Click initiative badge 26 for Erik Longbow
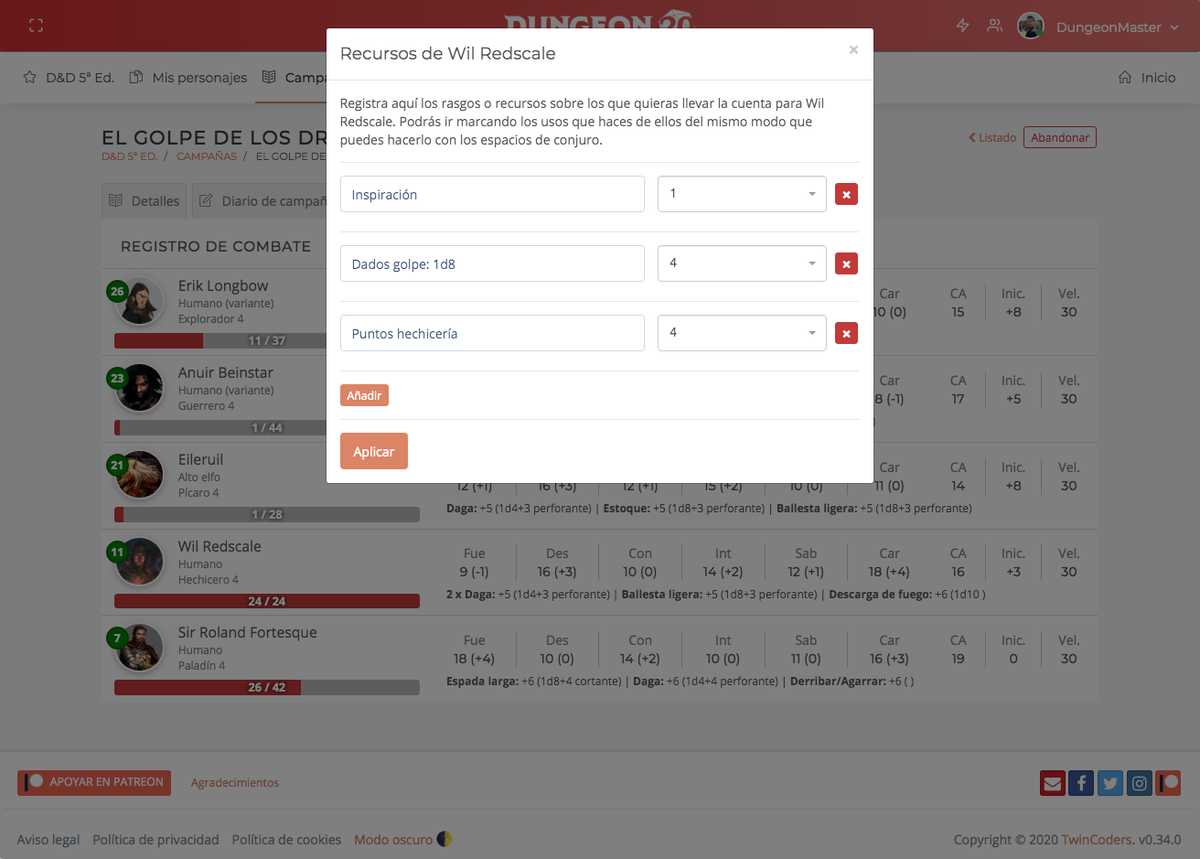1200x859 pixels. pos(117,291)
